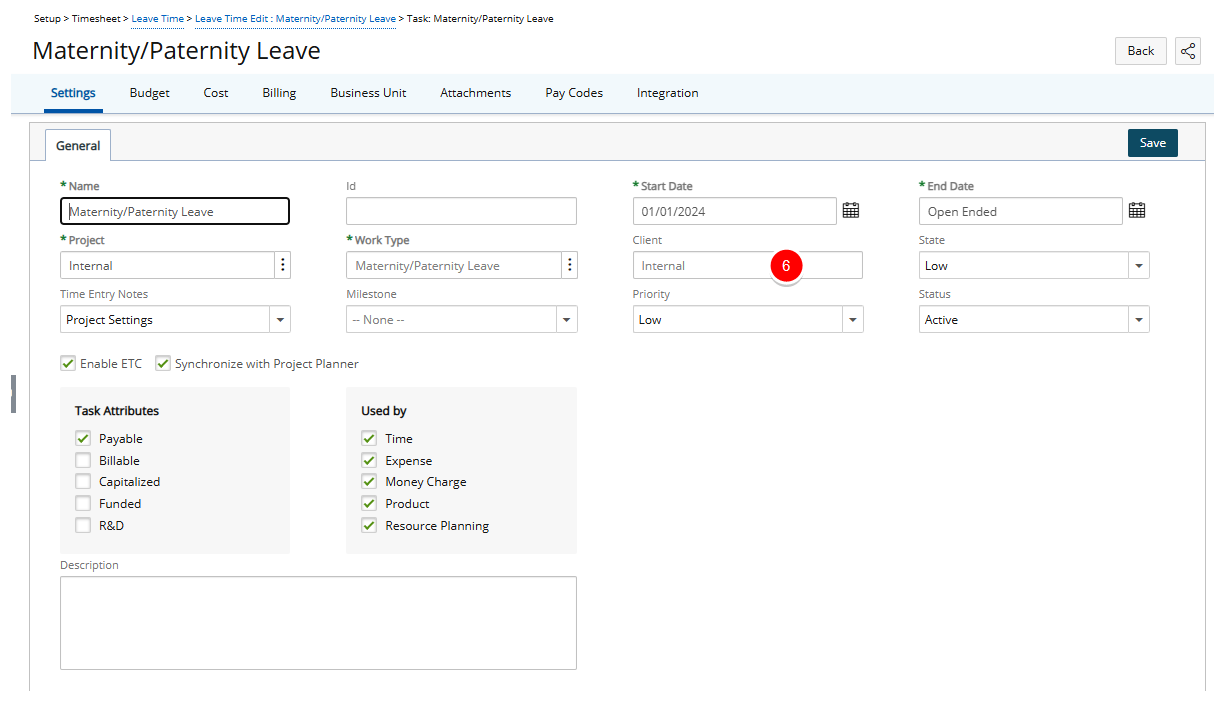
Task: Switch to the Settings tab
Action: pyautogui.click(x=73, y=93)
